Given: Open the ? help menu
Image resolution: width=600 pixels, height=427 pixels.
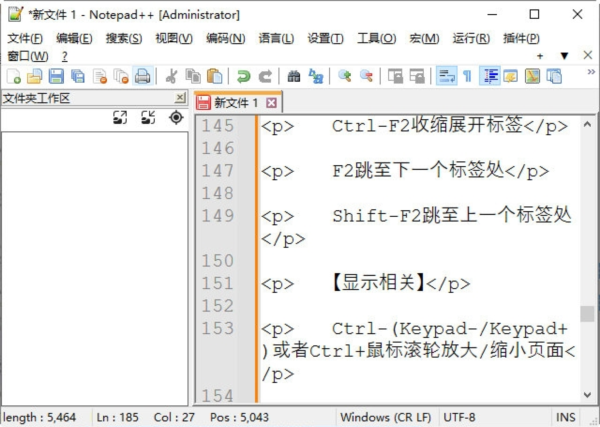Looking at the screenshot, I should point(65,56).
